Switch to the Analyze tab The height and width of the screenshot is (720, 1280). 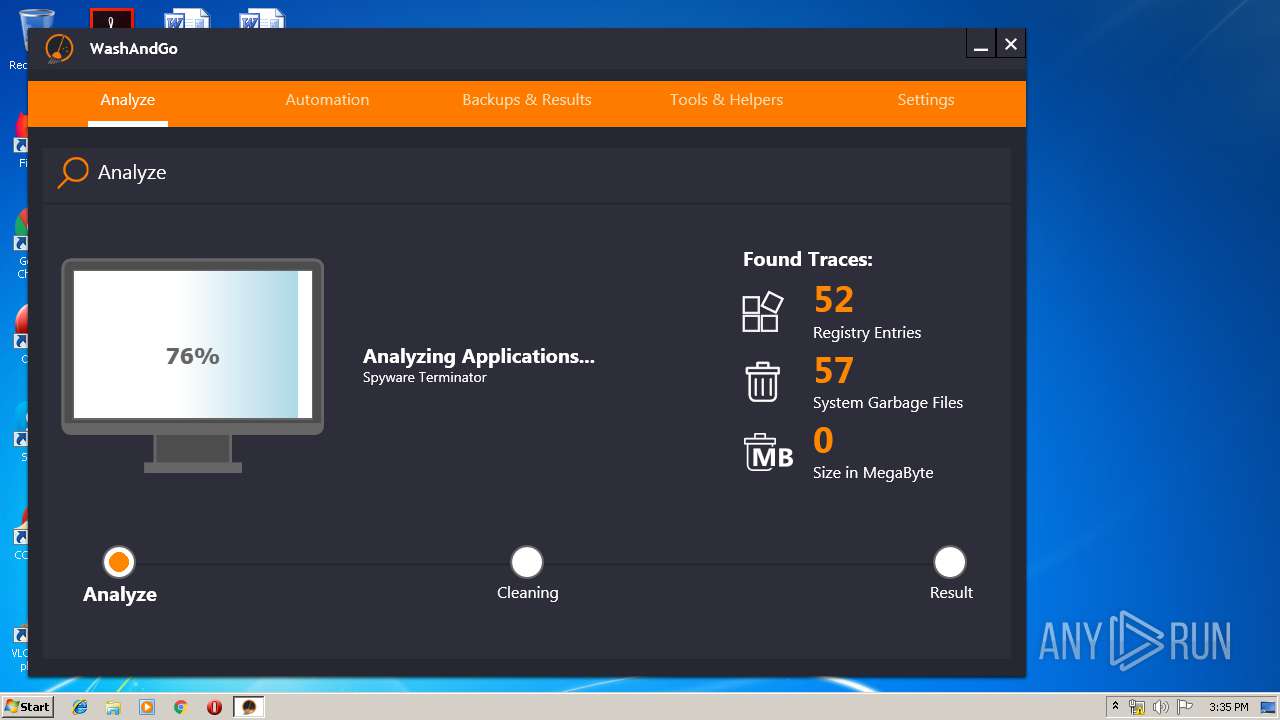pos(127,100)
